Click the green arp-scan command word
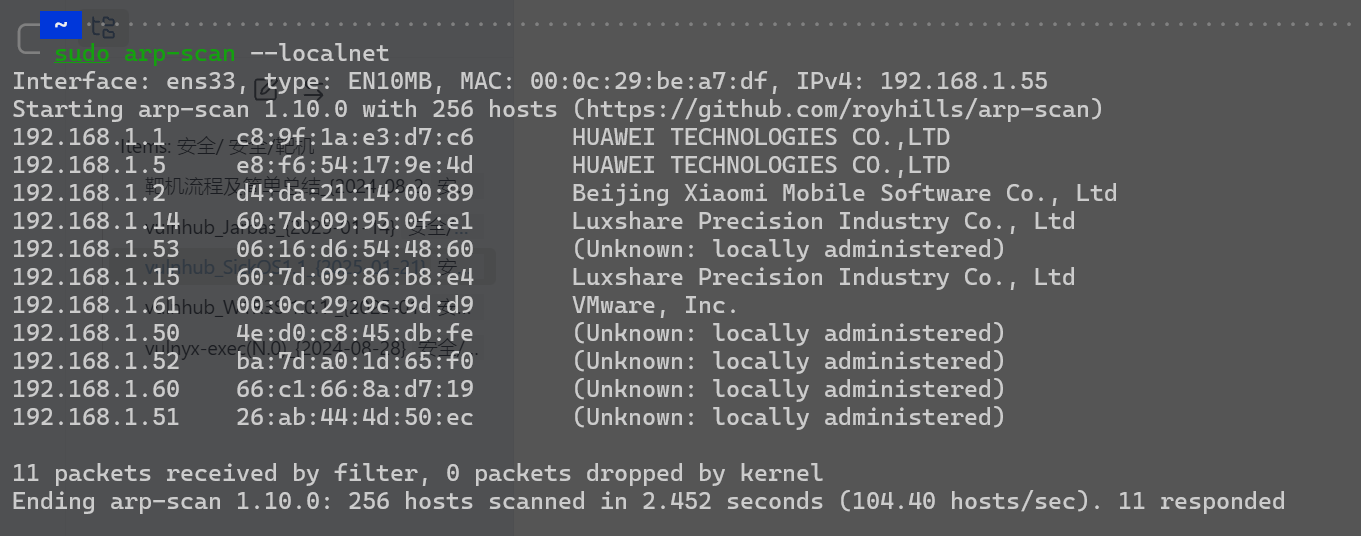The width and height of the screenshot is (1361, 536). point(180,53)
